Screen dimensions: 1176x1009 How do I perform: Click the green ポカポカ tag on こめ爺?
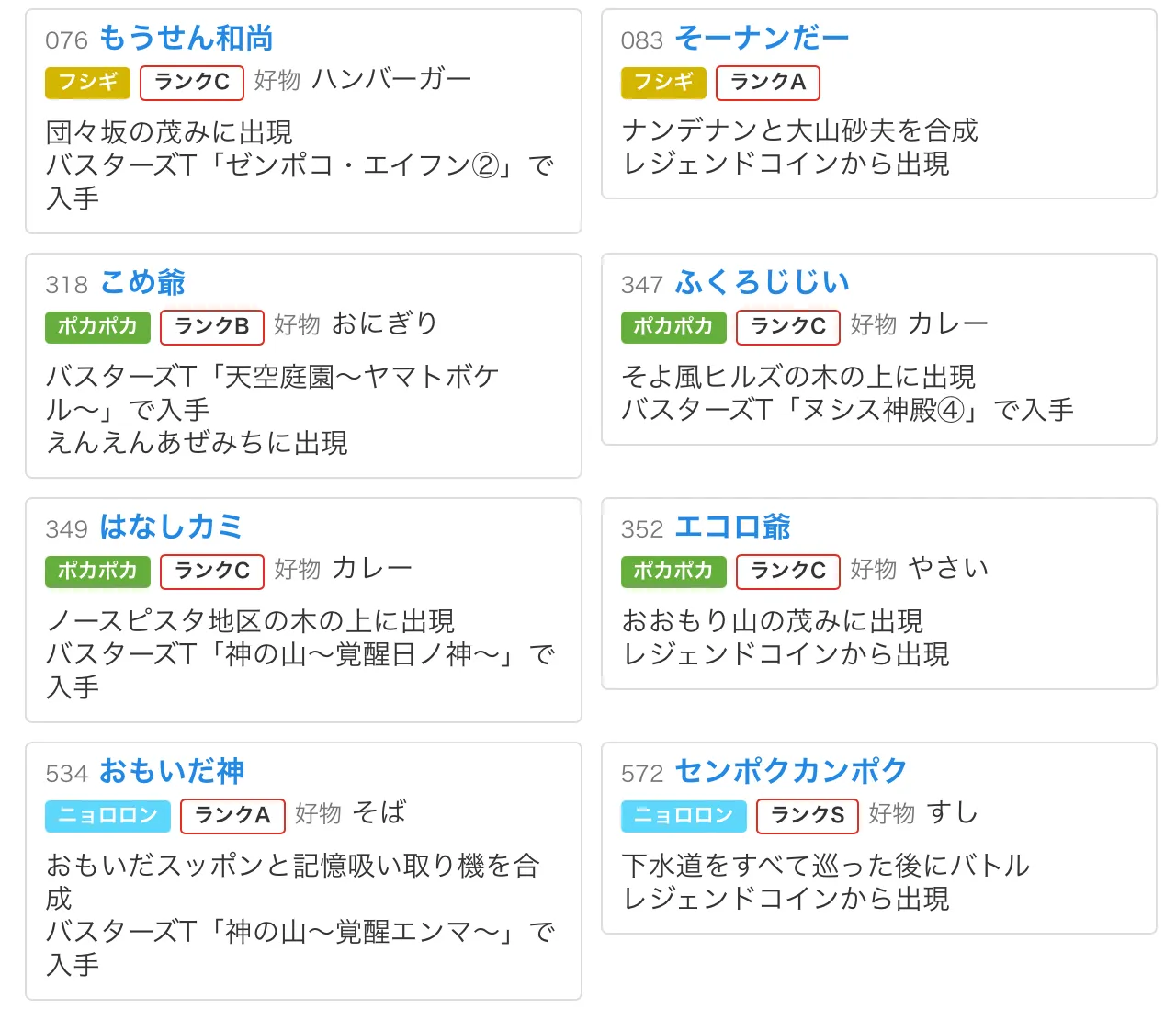[x=97, y=327]
